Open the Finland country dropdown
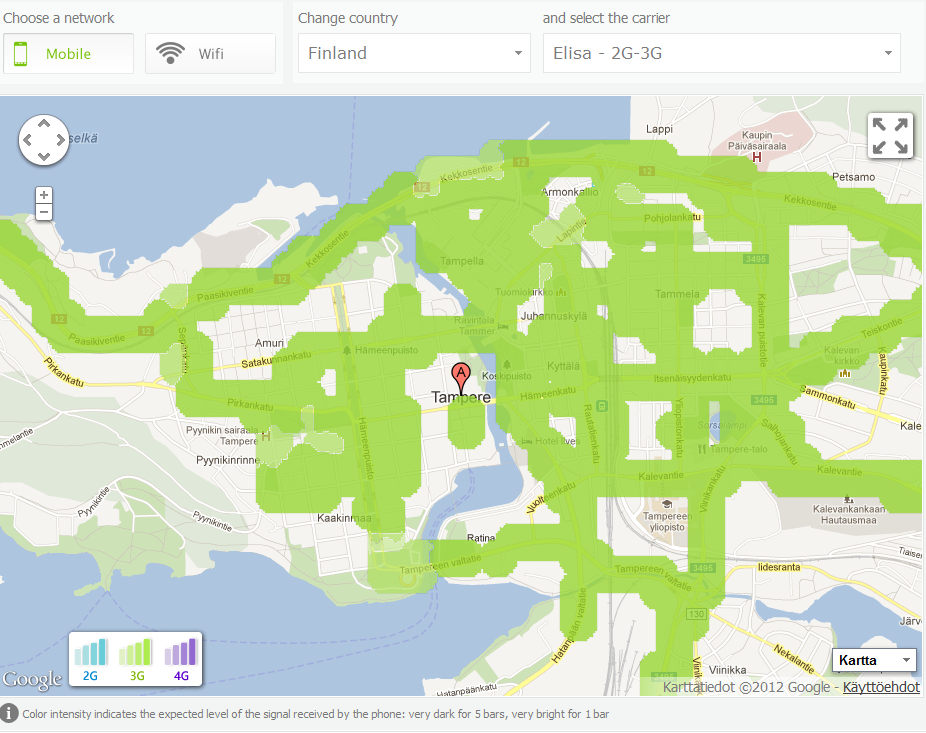This screenshot has width=926, height=733. tap(414, 53)
